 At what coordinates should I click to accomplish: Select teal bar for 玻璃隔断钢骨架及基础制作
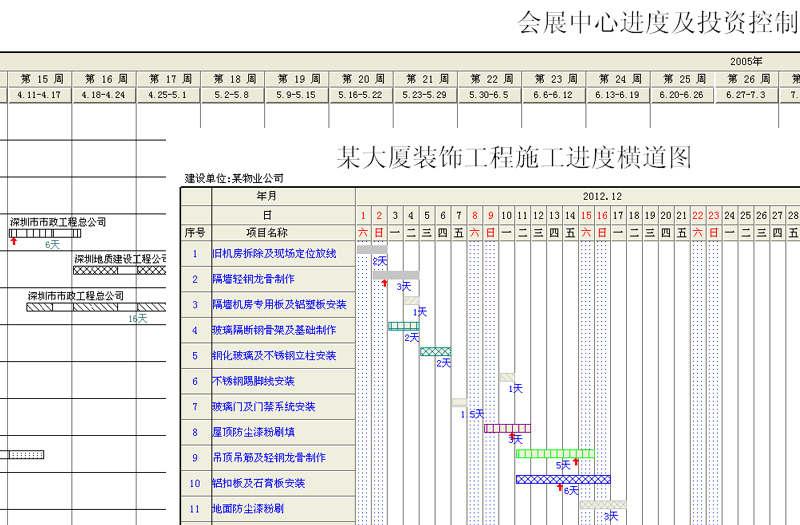pos(403,326)
